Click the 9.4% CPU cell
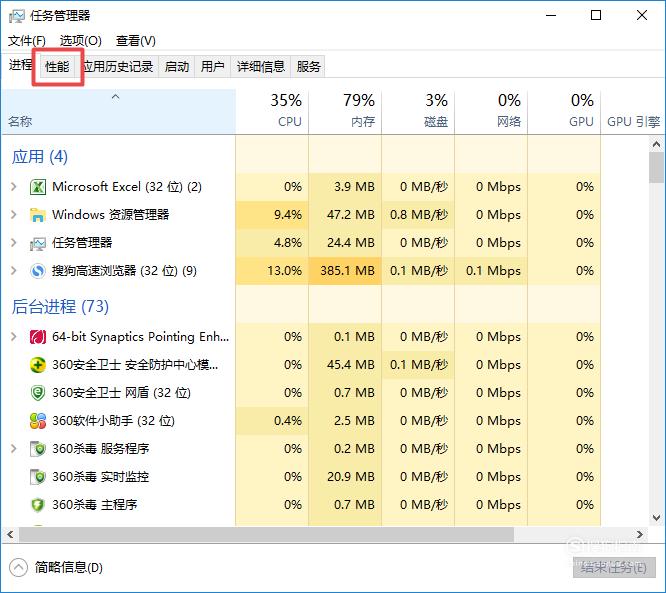 pyautogui.click(x=272, y=215)
